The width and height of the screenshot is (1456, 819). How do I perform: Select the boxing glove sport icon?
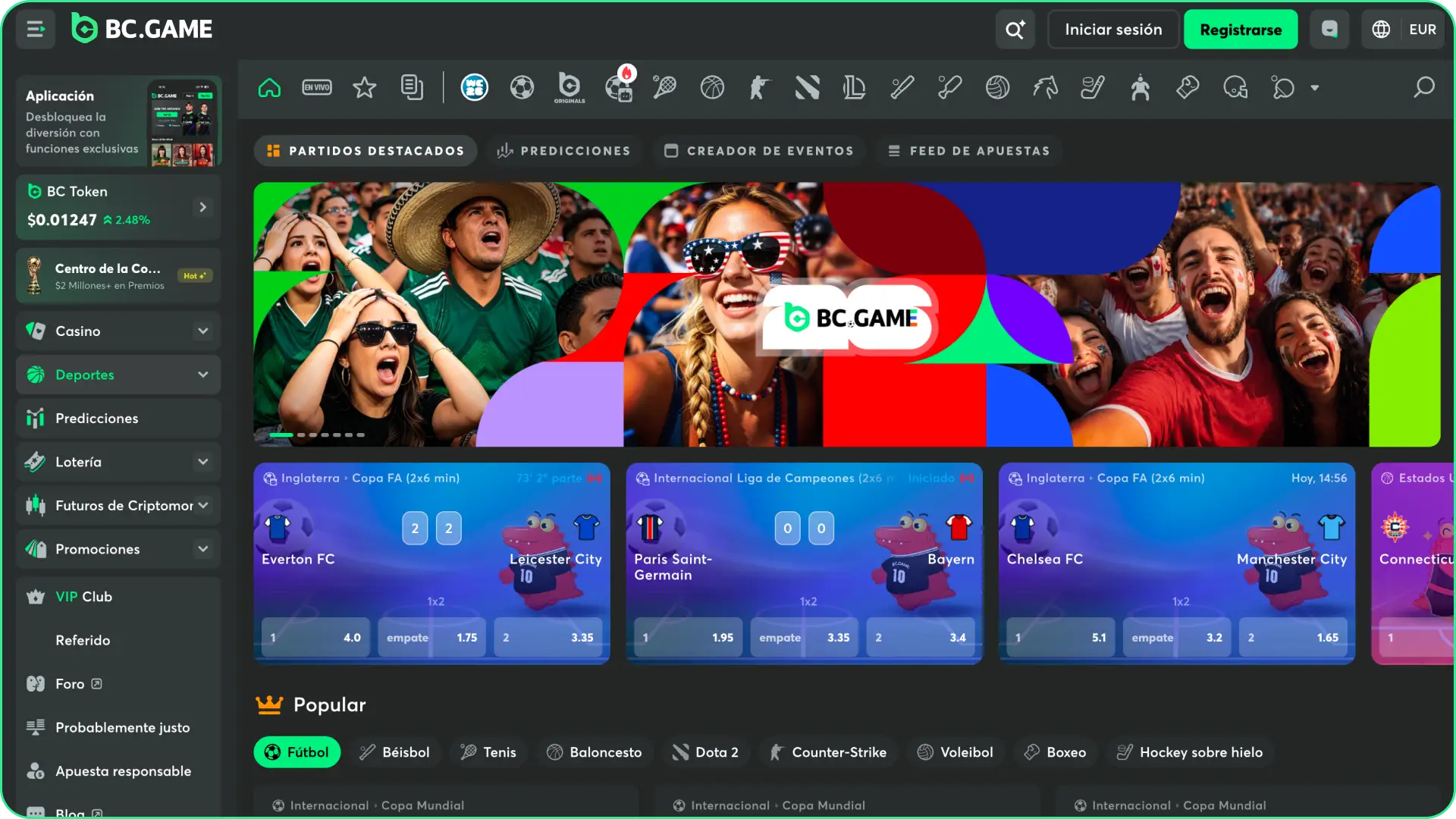click(1188, 88)
